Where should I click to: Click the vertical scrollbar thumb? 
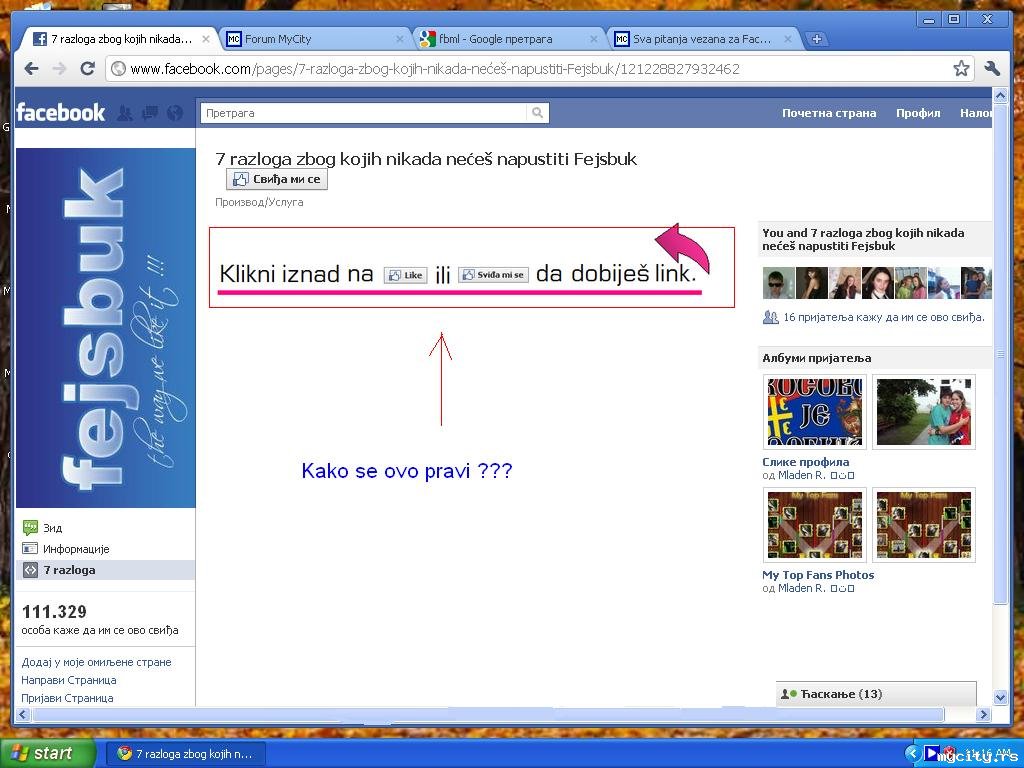[1000, 354]
